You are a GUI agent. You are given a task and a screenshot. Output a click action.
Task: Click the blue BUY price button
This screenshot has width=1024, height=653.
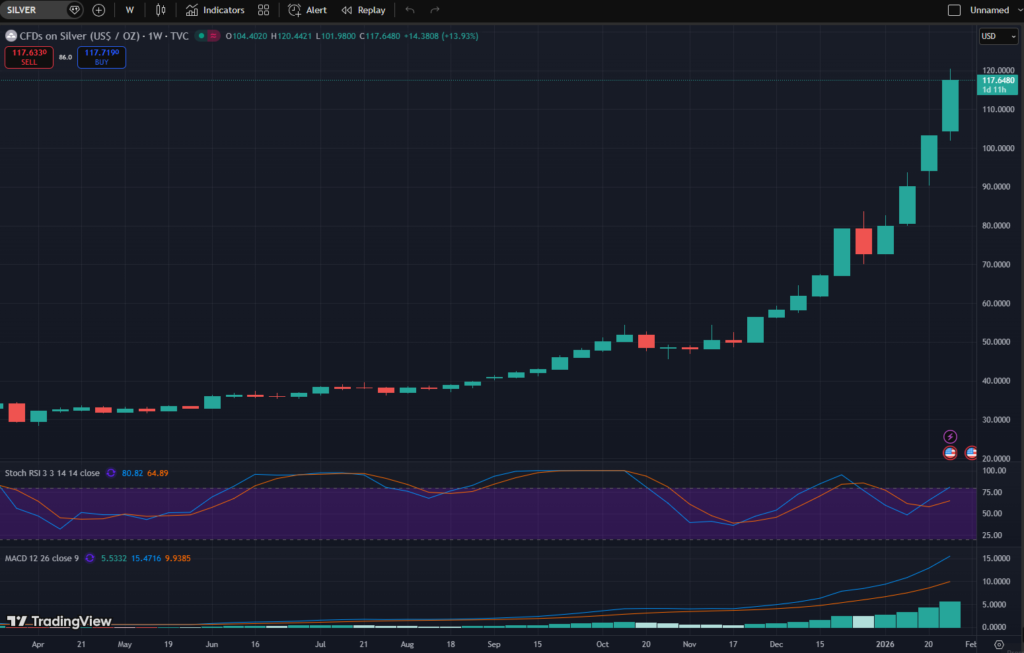click(102, 57)
